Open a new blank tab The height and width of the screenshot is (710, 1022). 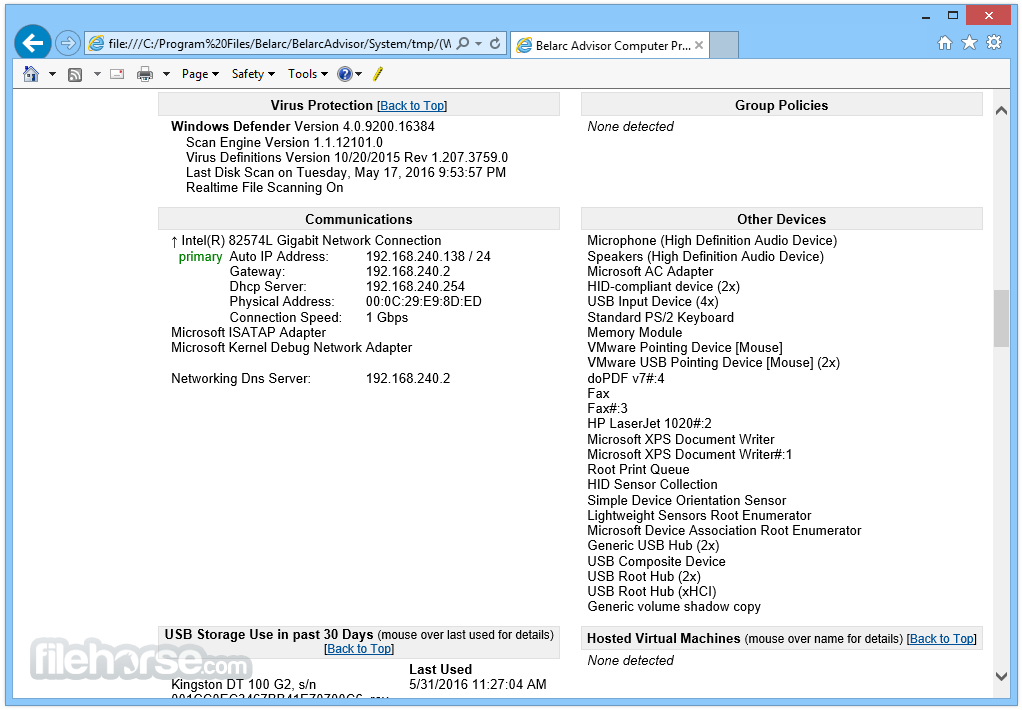pyautogui.click(x=723, y=45)
